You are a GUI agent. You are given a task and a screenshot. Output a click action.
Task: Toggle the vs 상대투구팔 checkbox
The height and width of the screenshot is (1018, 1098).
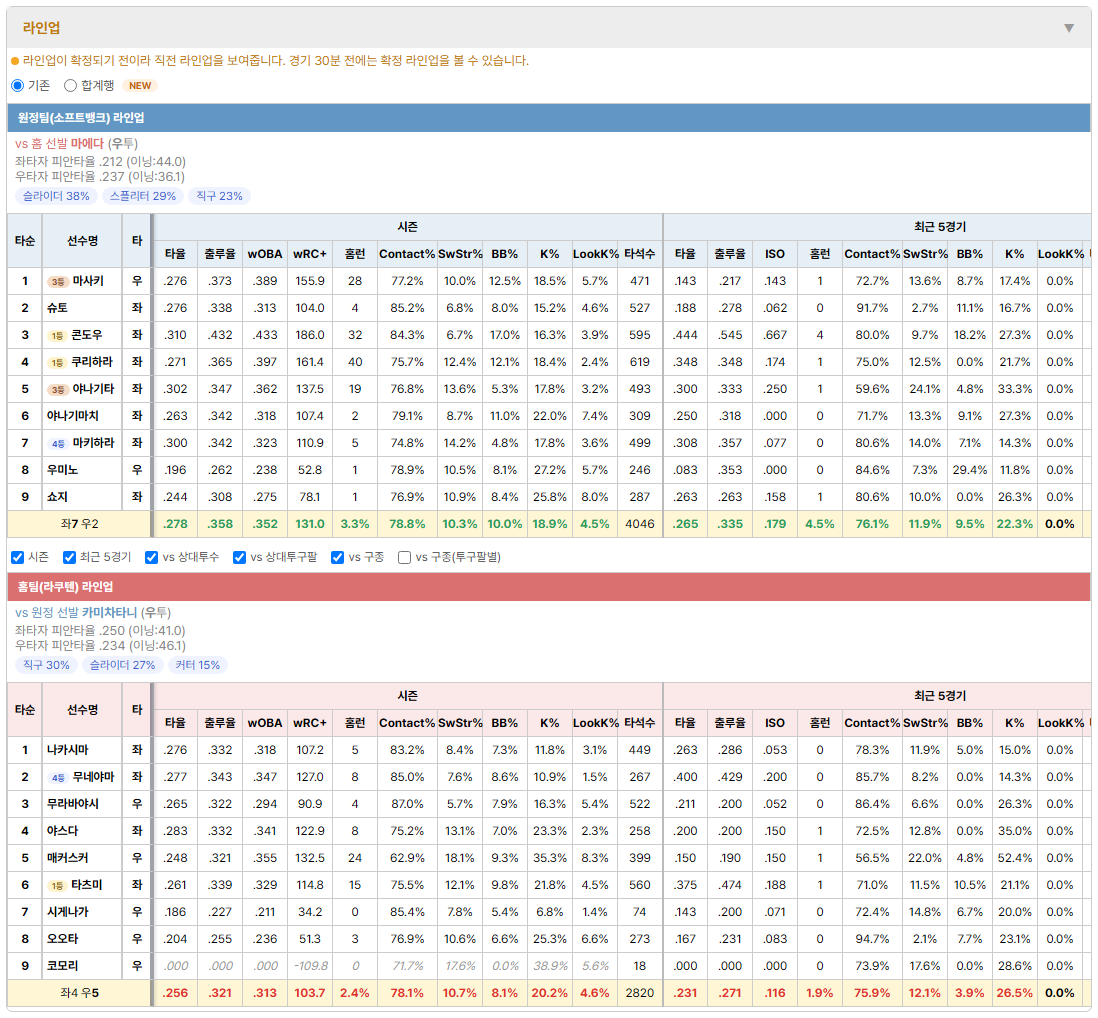239,557
